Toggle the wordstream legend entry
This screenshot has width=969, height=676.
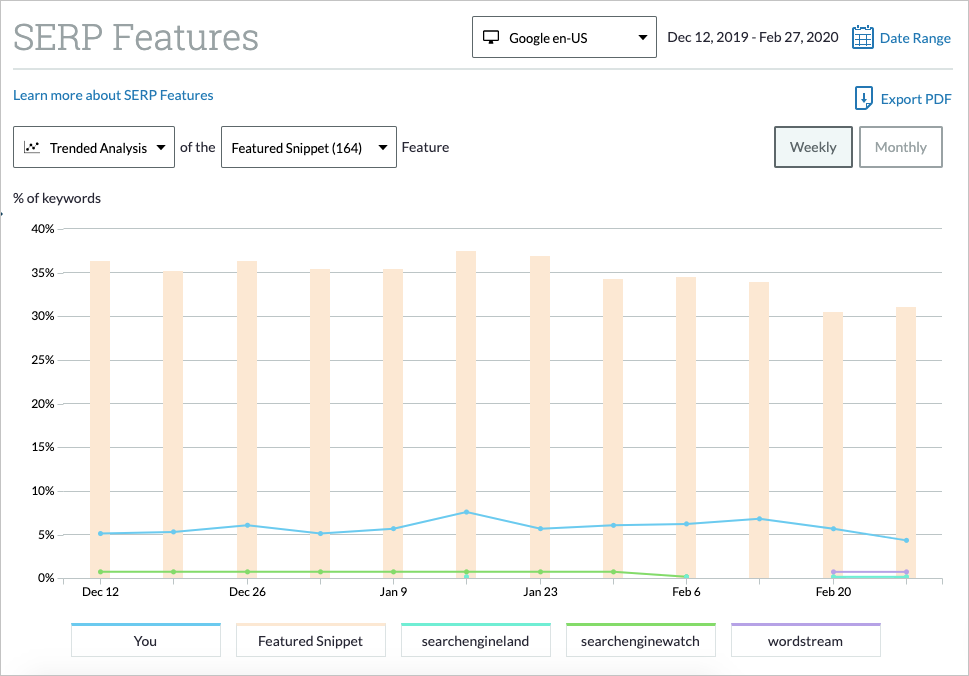coord(805,639)
